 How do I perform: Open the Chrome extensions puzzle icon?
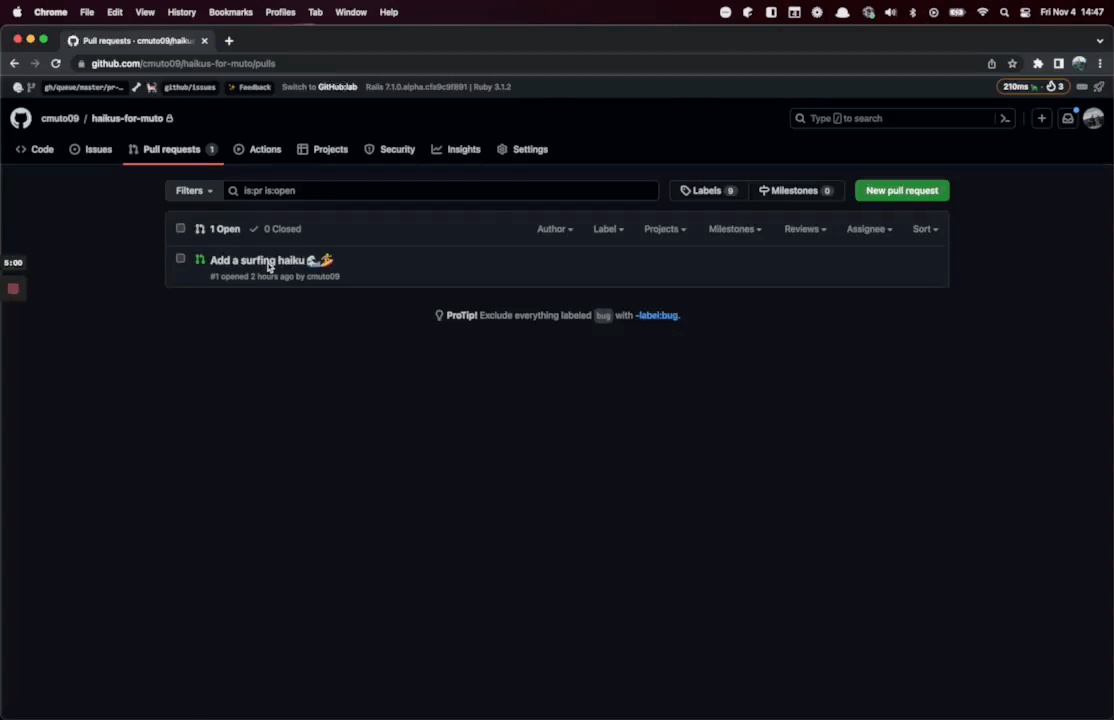tap(1038, 63)
